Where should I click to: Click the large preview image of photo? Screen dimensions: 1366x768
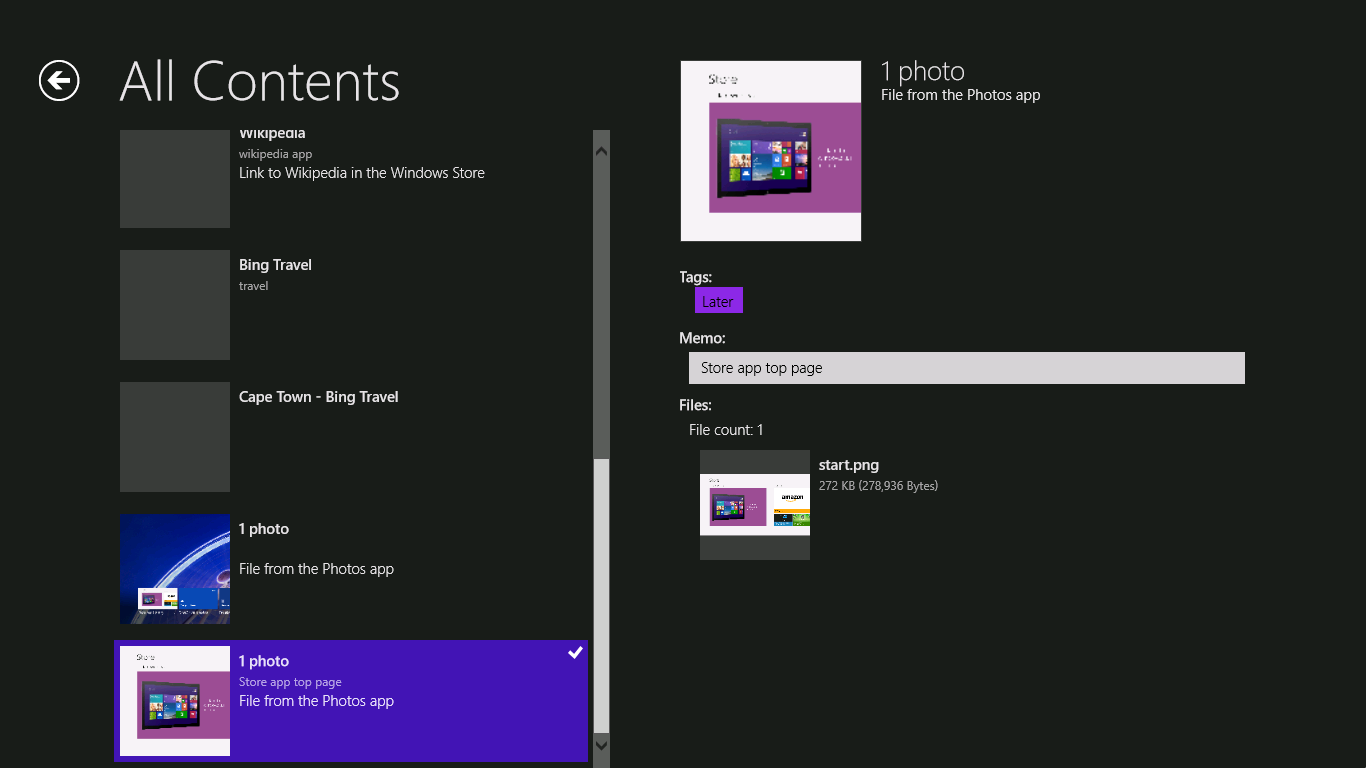click(x=770, y=151)
